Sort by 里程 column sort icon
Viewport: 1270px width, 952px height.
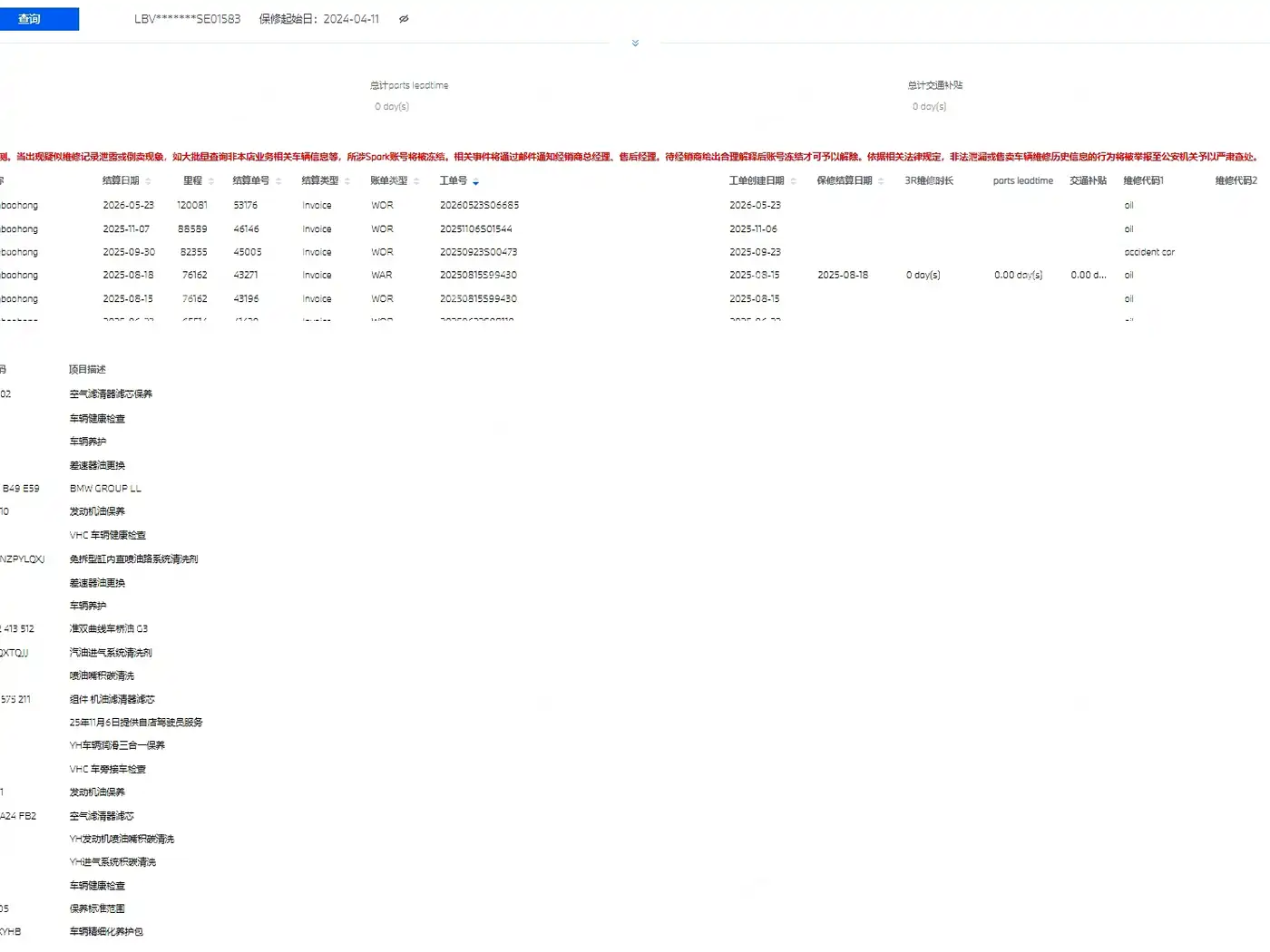[211, 181]
